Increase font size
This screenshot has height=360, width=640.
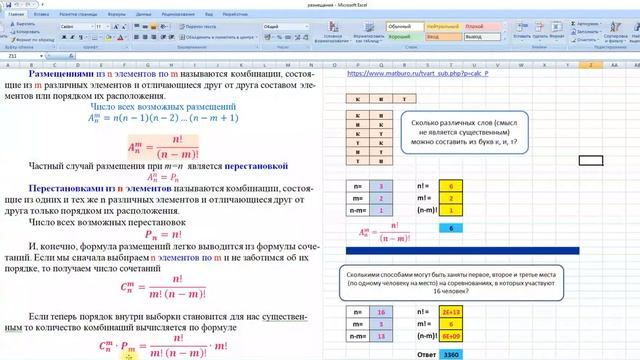(116, 27)
